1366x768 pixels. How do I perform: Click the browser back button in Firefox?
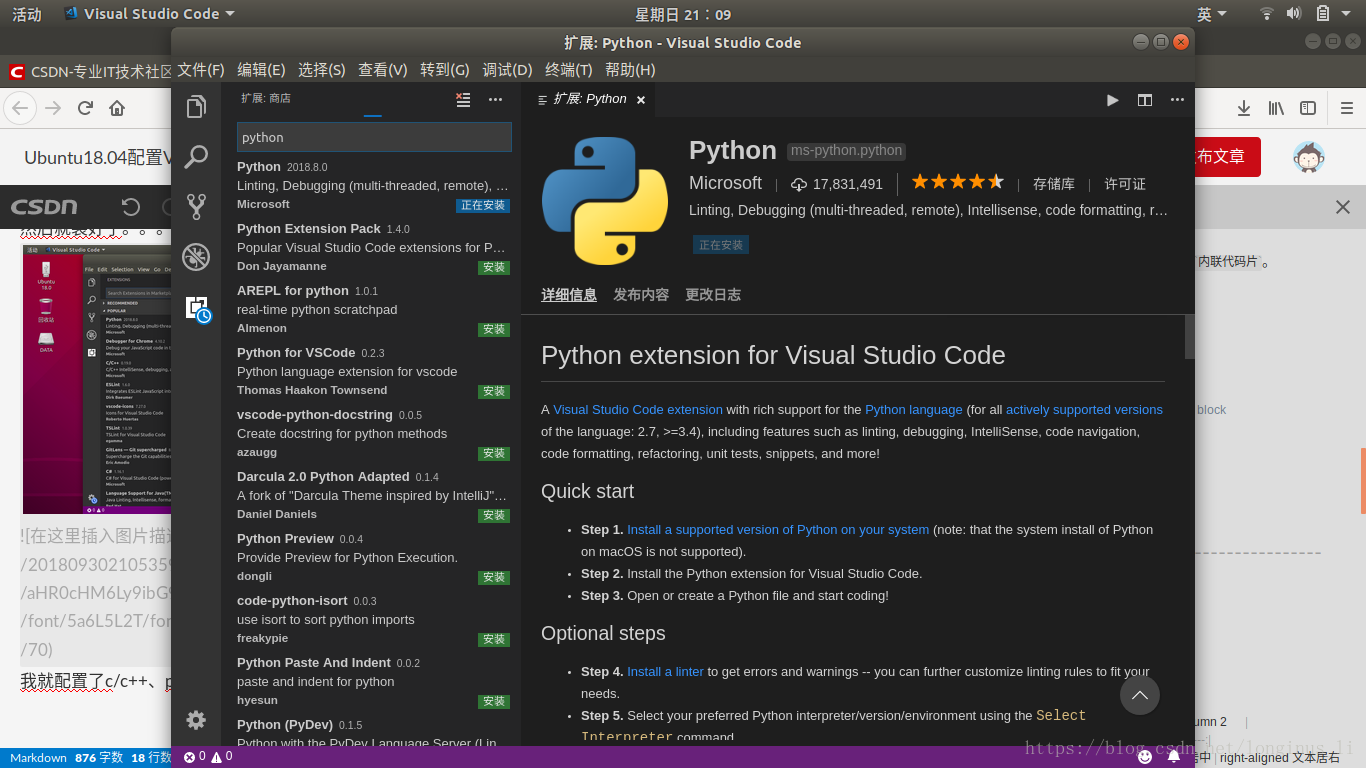(20, 108)
